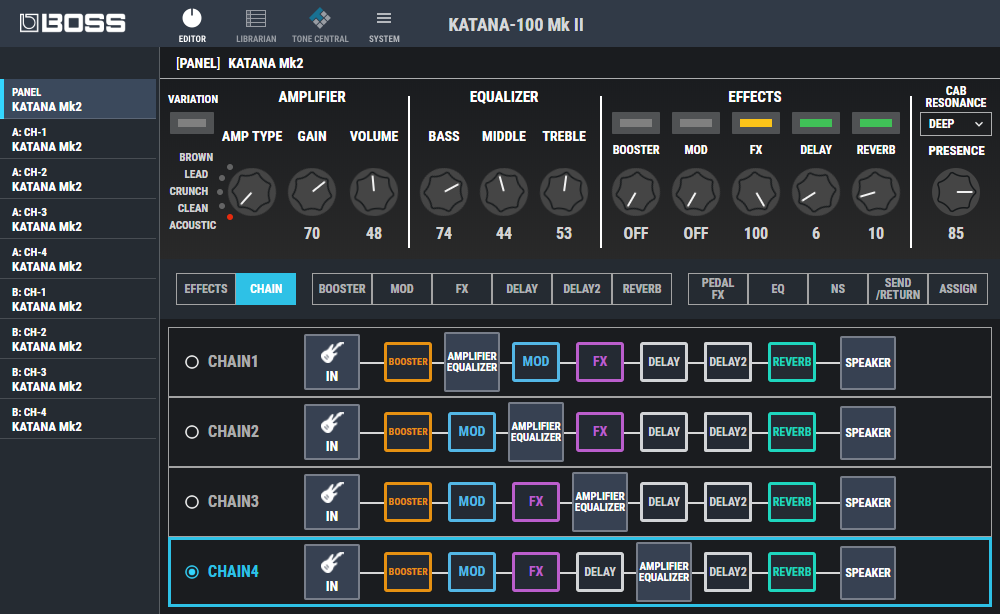Click the Volume knob
This screenshot has width=1000, height=614.
coord(374,192)
